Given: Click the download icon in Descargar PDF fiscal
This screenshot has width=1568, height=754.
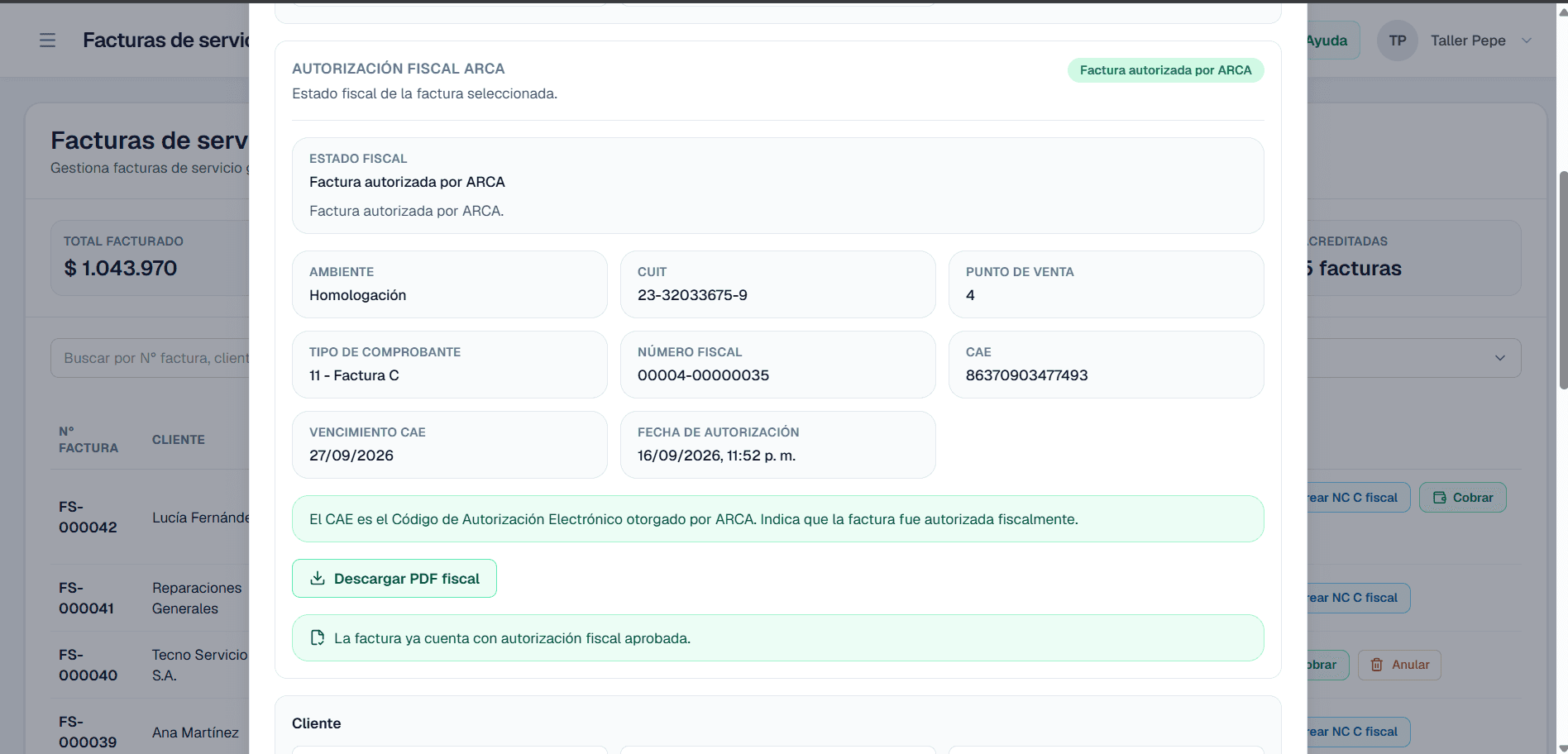Looking at the screenshot, I should 318,578.
